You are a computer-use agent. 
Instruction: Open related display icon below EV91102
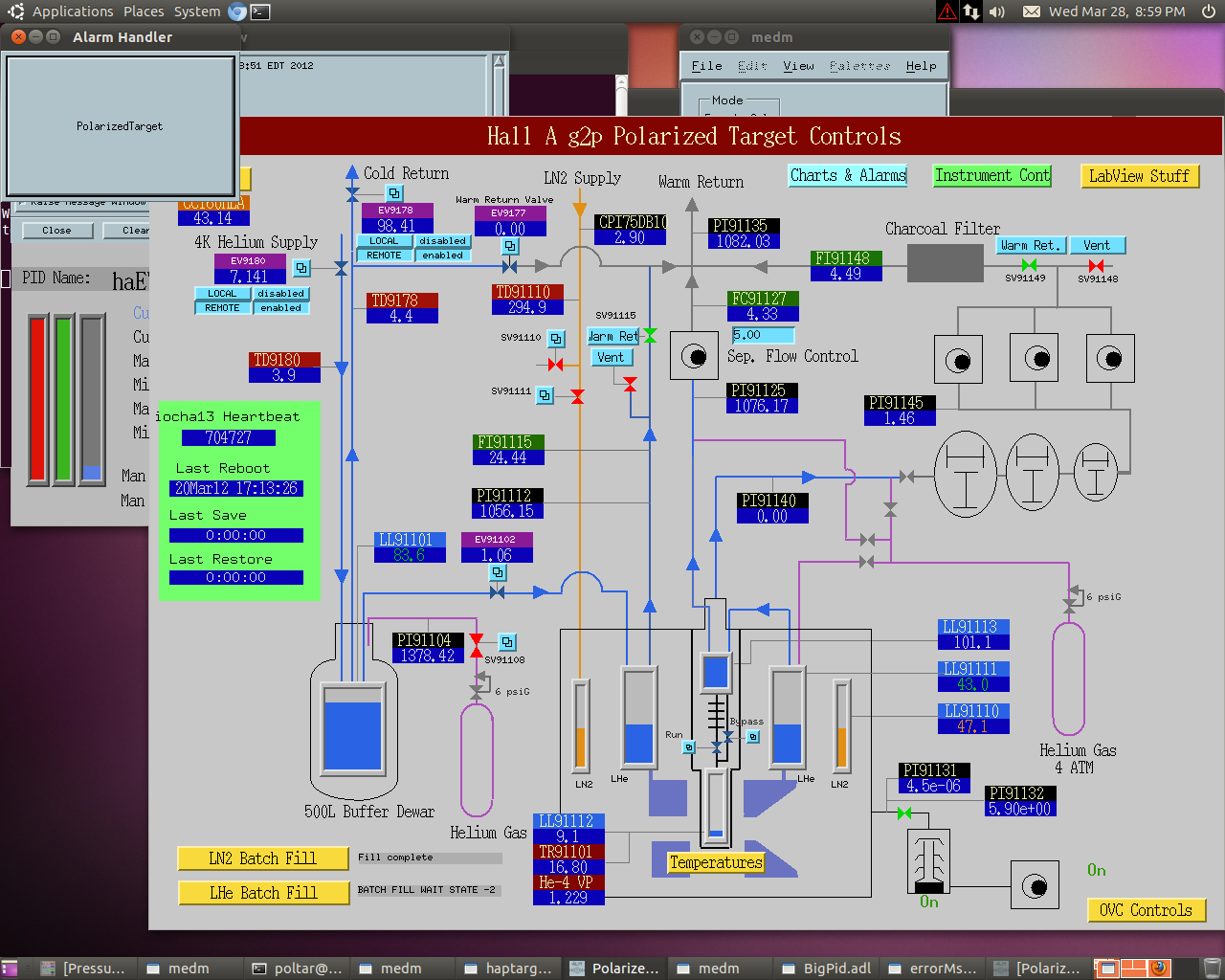(x=498, y=572)
